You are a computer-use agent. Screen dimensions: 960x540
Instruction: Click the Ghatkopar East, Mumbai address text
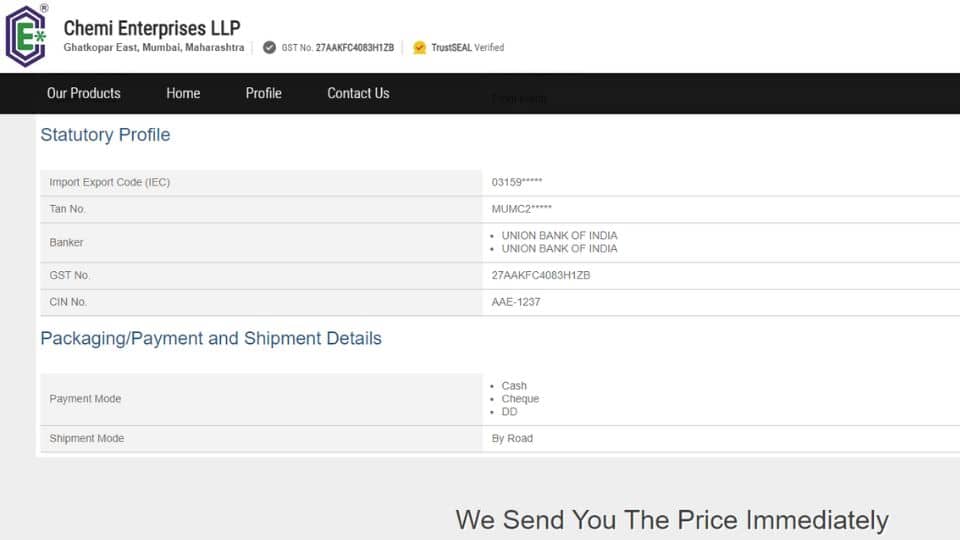coord(153,47)
